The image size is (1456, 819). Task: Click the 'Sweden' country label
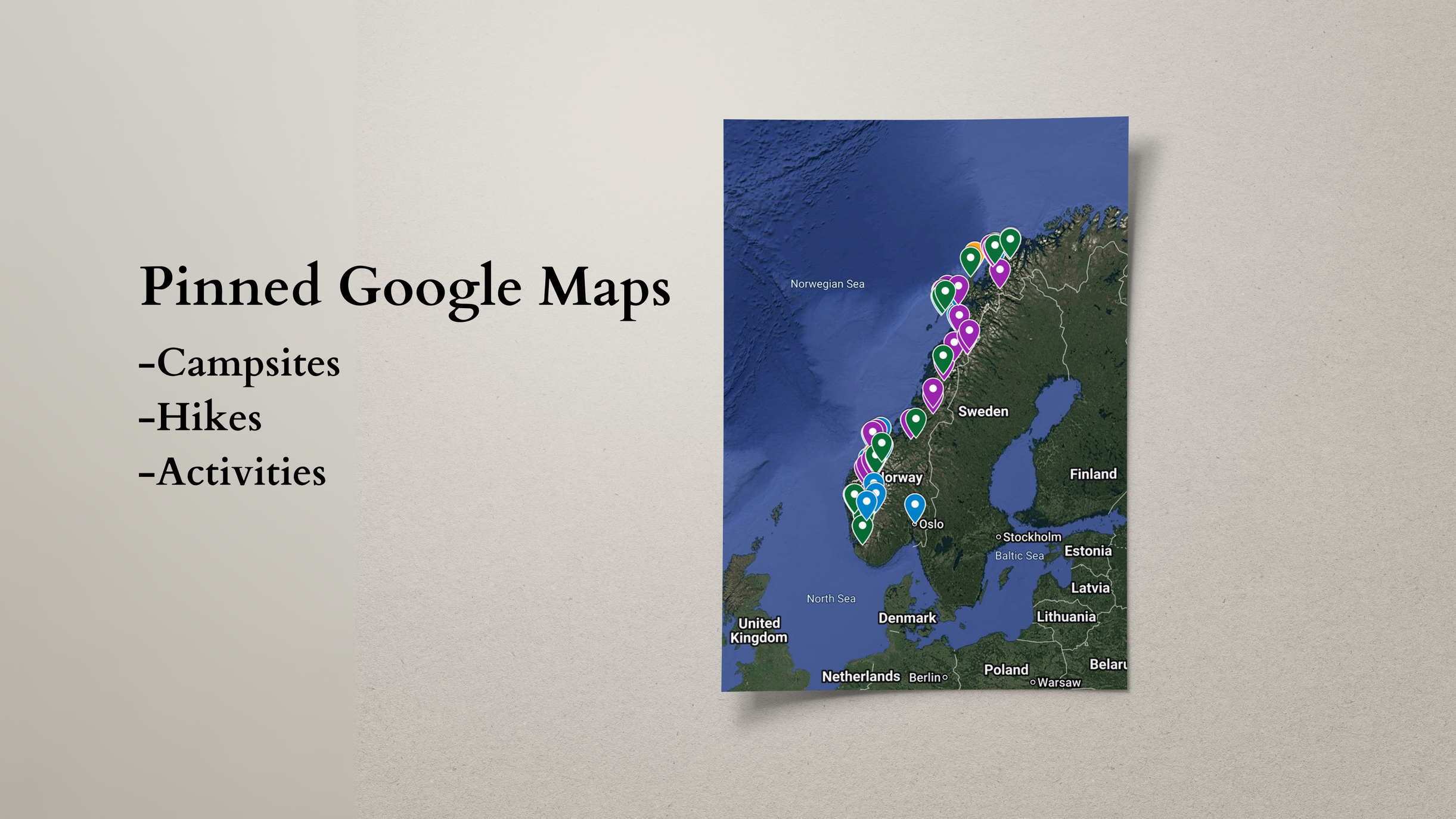[x=983, y=411]
